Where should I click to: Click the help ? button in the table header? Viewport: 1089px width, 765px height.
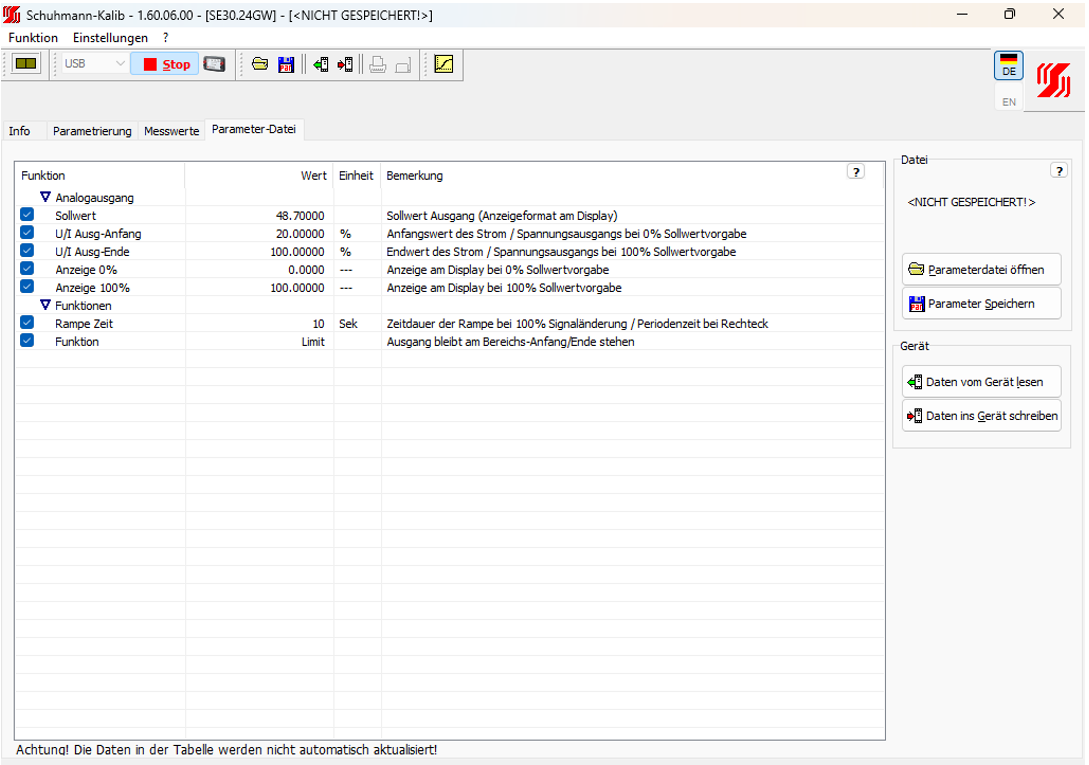point(856,172)
